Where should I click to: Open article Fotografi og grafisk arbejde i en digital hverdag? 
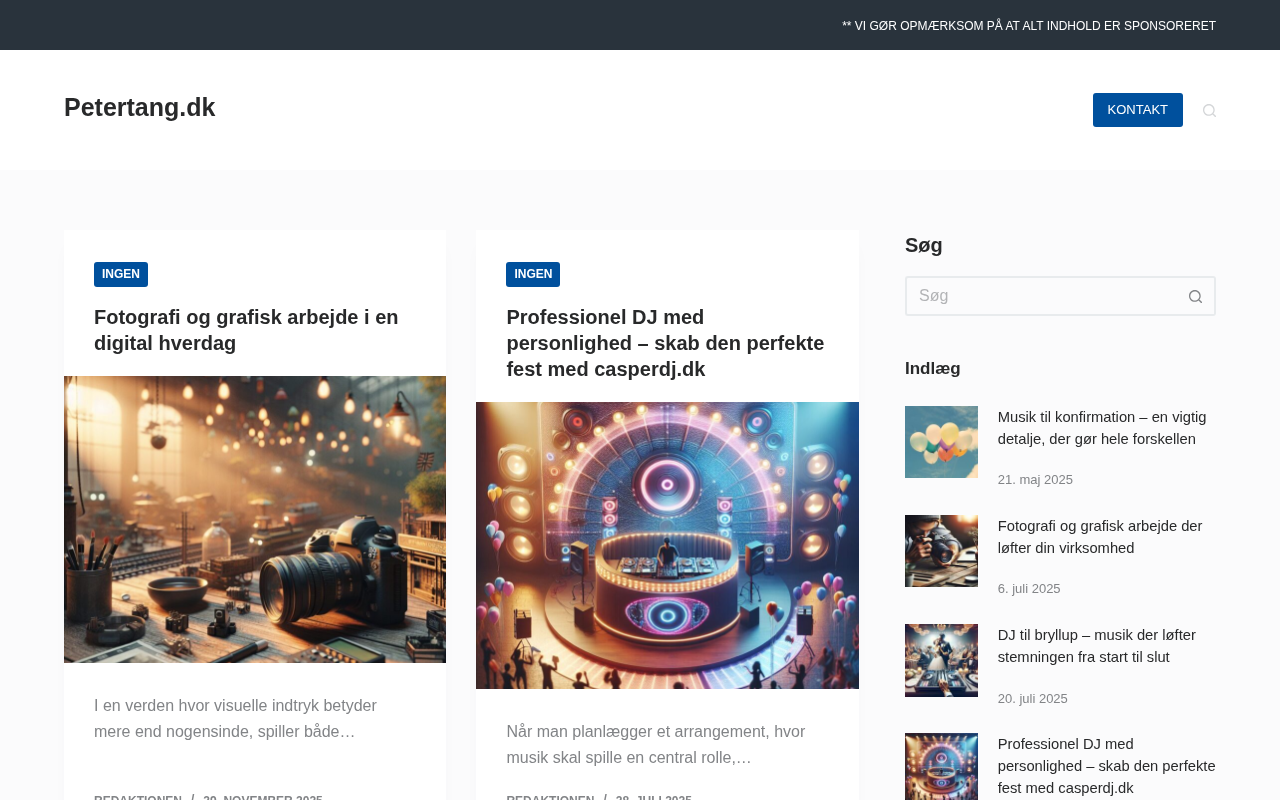(246, 330)
